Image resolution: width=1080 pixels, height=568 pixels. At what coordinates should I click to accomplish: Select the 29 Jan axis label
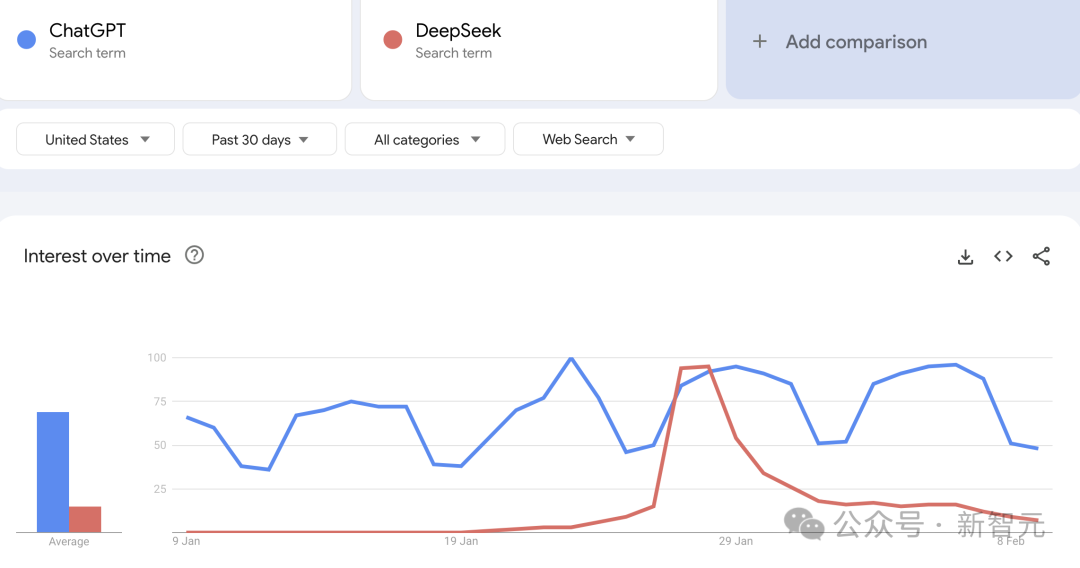[x=736, y=541]
